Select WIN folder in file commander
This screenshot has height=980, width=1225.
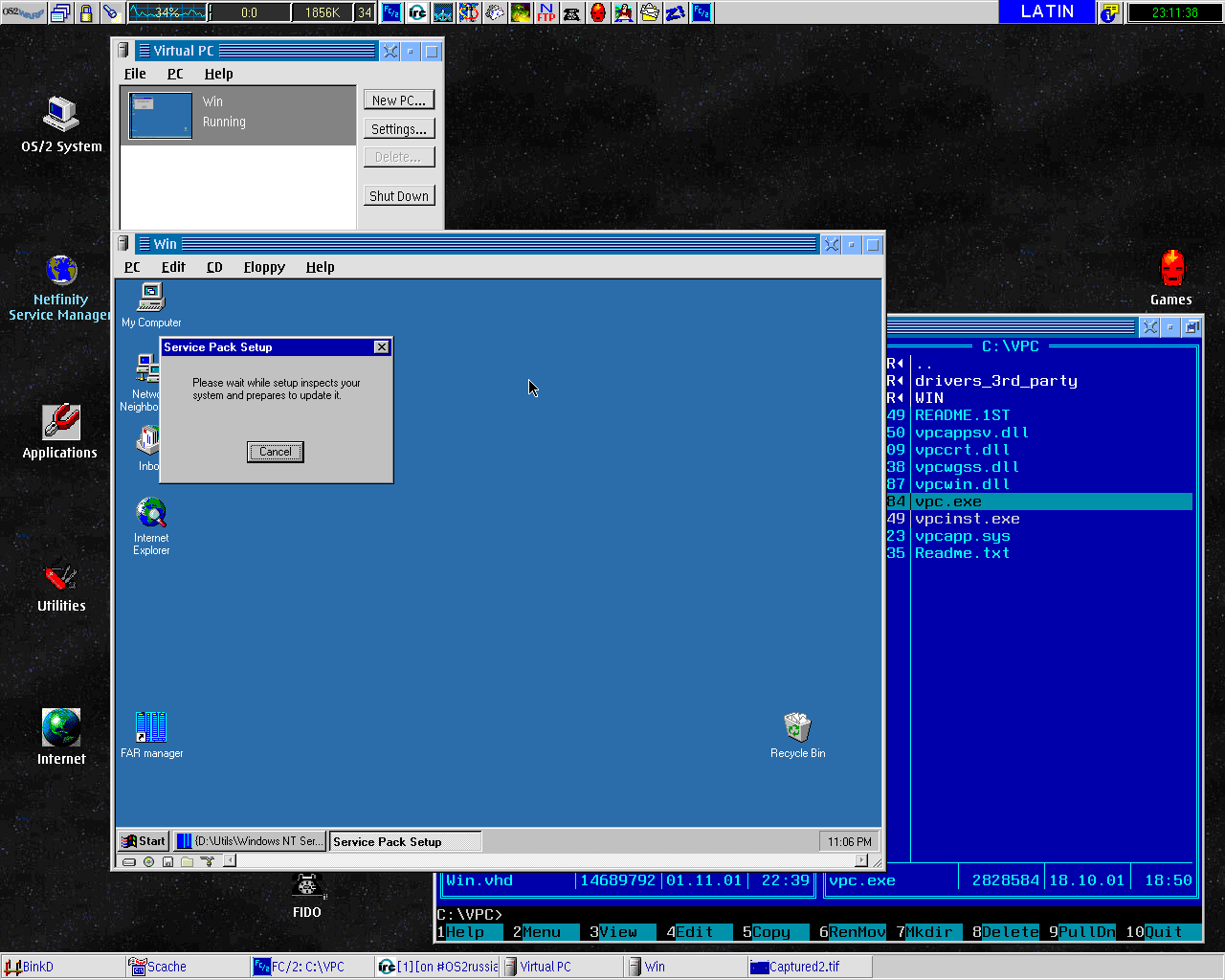[929, 398]
